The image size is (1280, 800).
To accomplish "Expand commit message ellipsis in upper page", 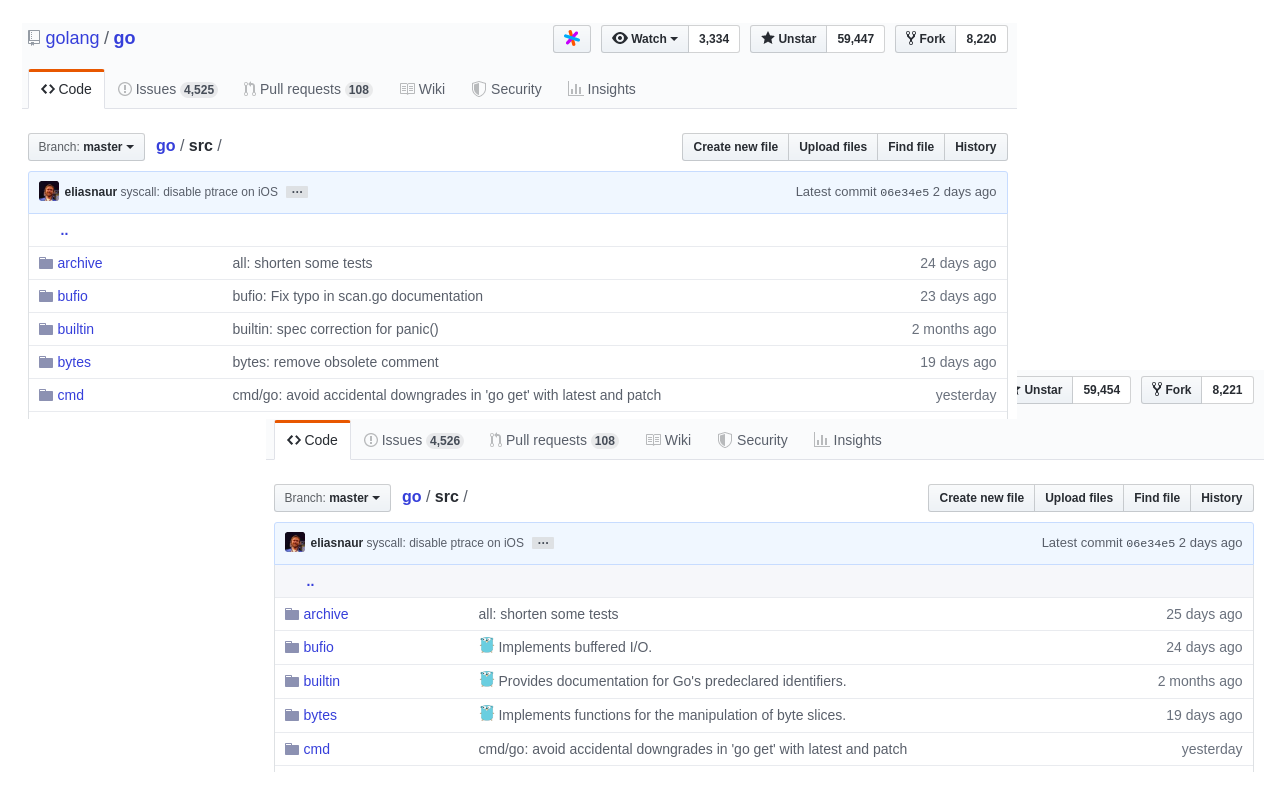I will tap(297, 192).
